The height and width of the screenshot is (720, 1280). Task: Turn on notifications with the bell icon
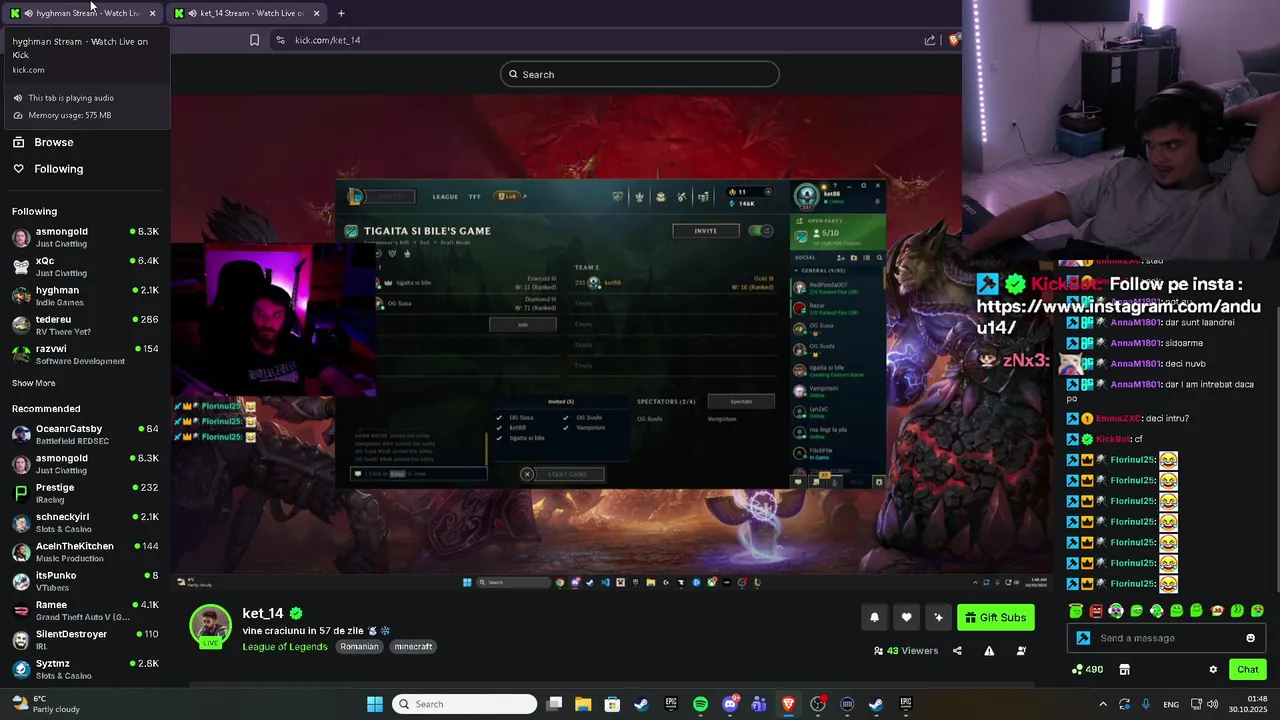click(874, 617)
